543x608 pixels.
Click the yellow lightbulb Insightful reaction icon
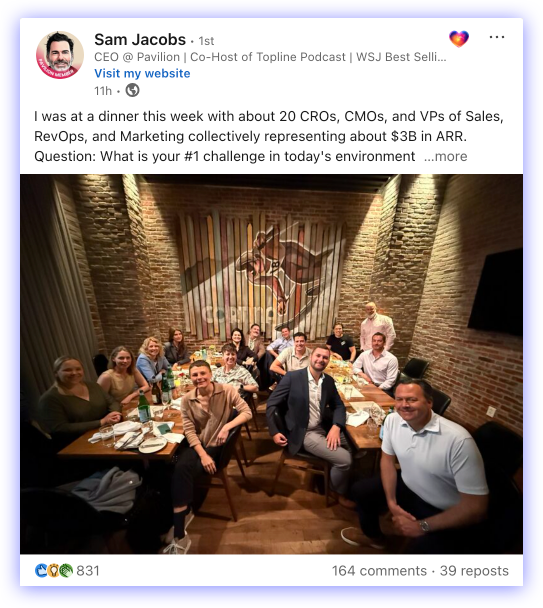tap(54, 571)
